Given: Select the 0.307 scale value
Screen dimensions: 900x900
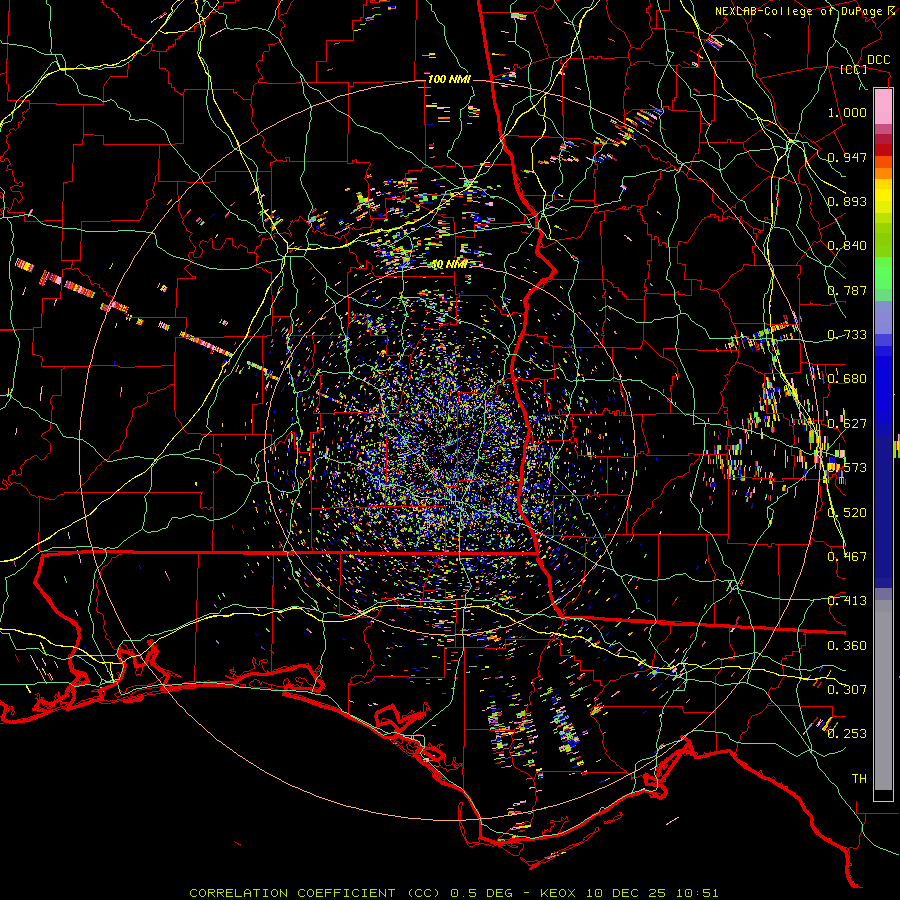Looking at the screenshot, I should pyautogui.click(x=847, y=690).
